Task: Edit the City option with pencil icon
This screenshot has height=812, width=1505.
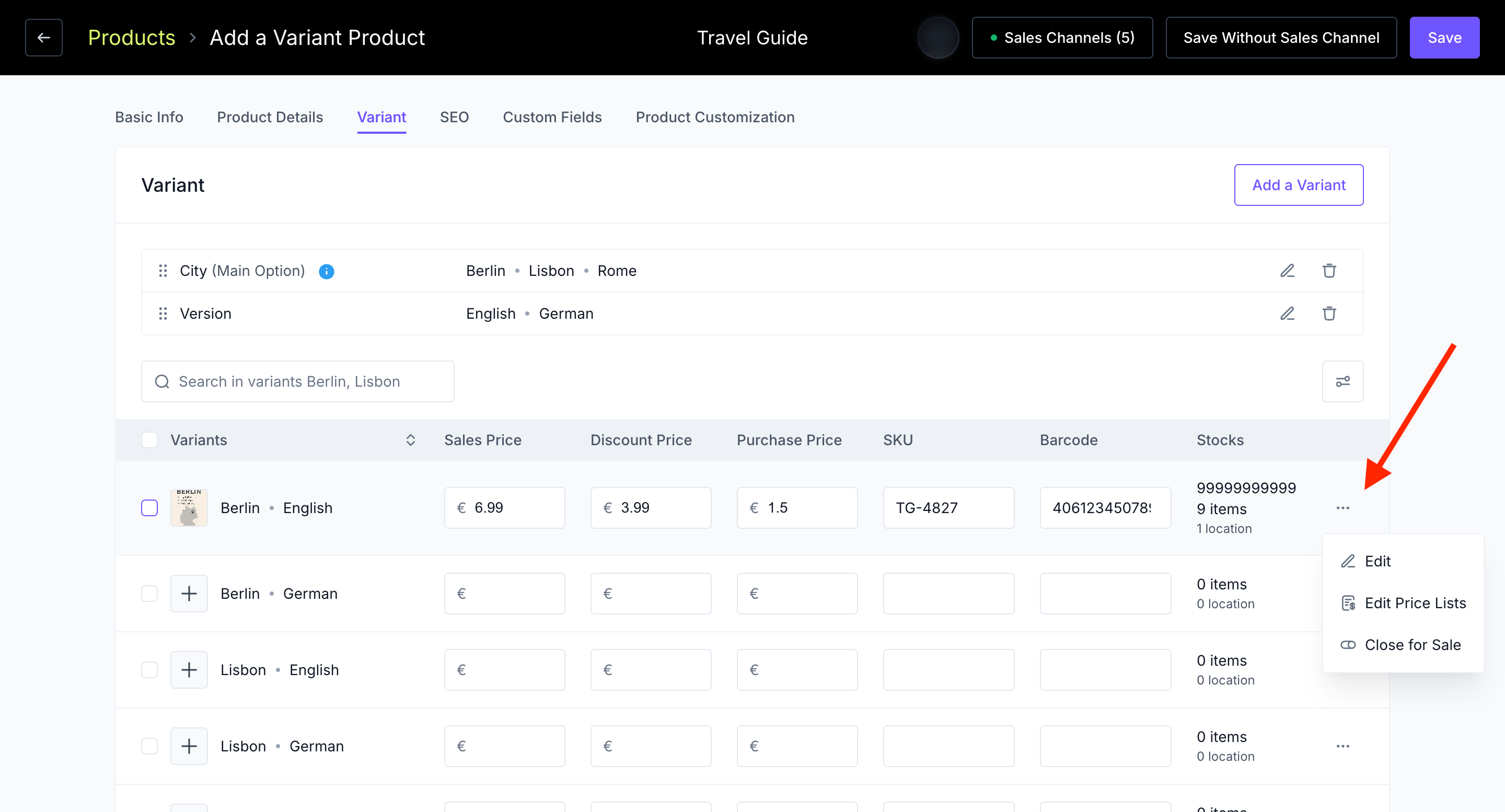Action: 1287,271
